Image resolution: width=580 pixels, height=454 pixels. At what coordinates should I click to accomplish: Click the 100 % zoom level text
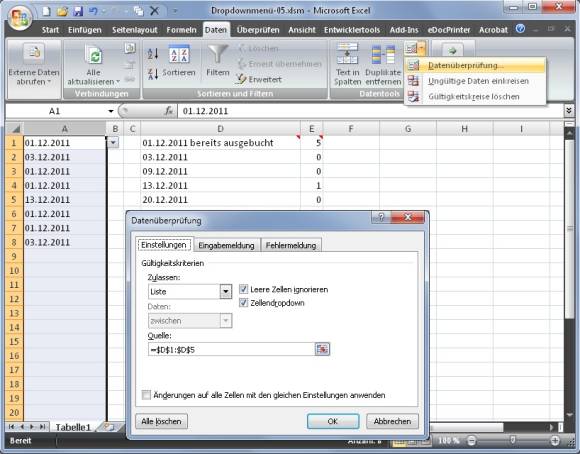(449, 440)
